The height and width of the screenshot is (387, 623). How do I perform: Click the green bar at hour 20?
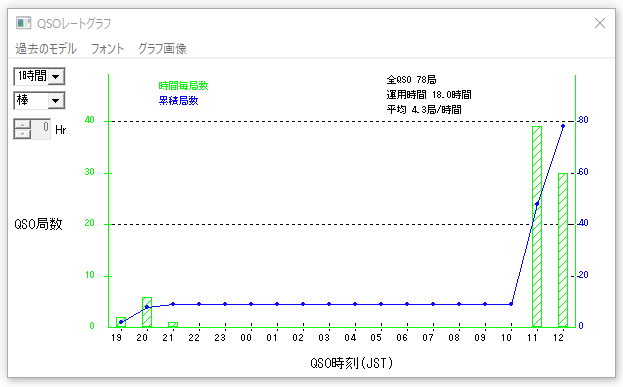147,312
